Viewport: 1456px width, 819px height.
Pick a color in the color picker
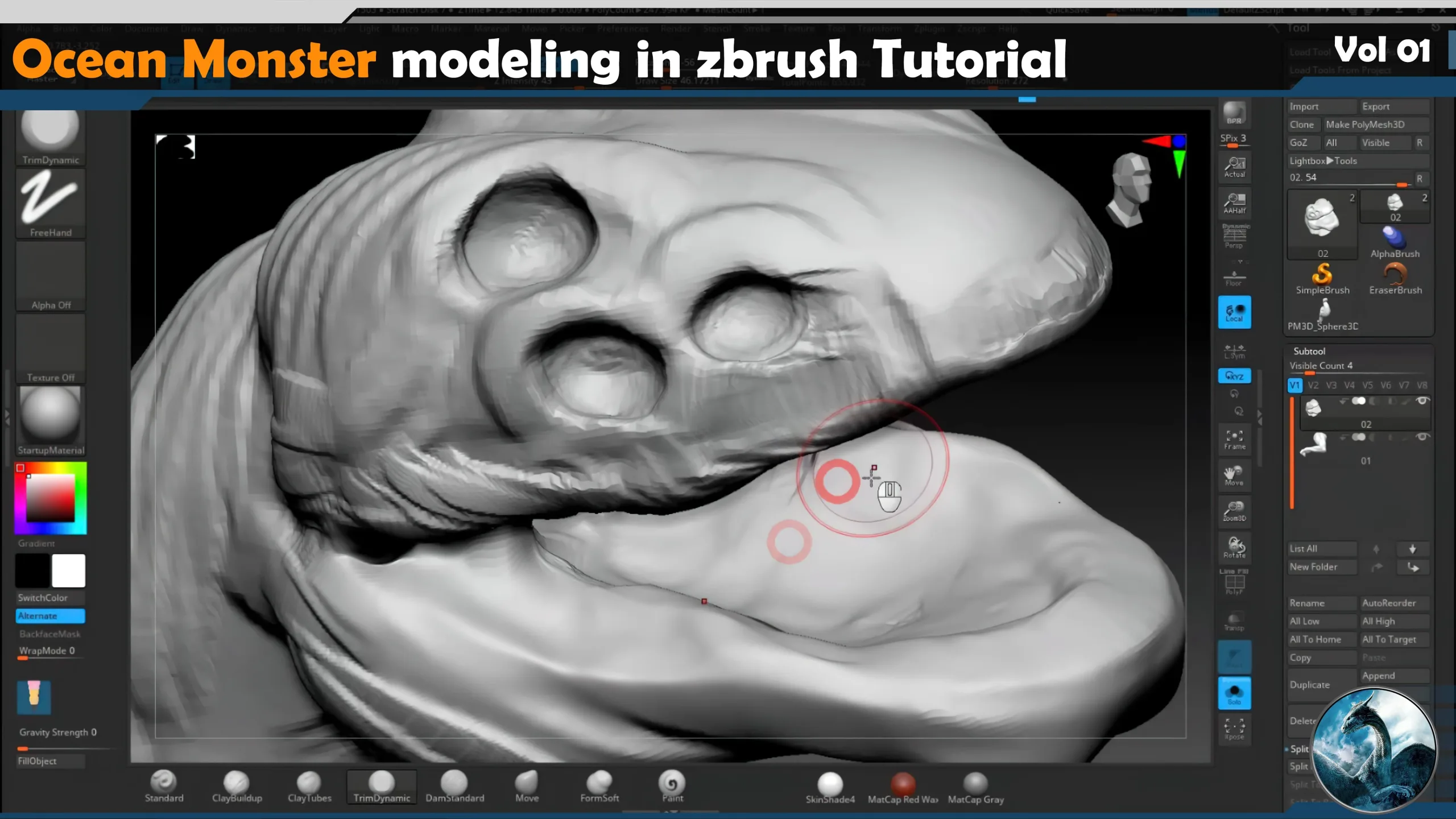[x=50, y=498]
